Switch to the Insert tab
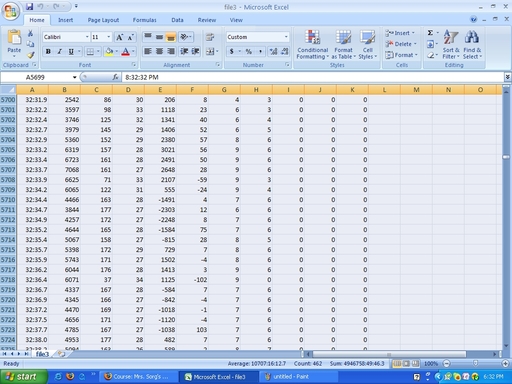This screenshot has height=384, width=512. tap(65, 20)
